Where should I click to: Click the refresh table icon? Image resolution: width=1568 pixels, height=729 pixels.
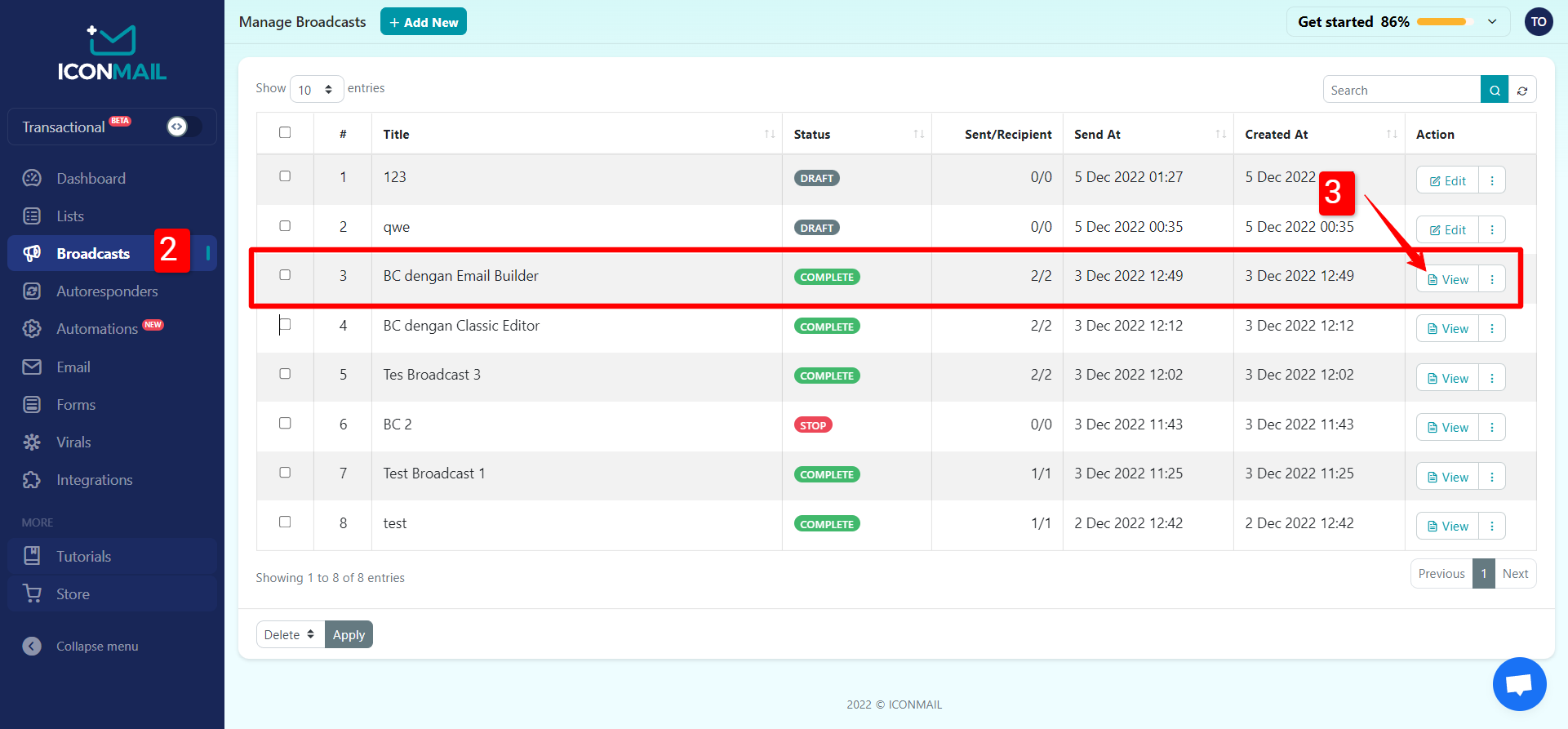tap(1522, 90)
